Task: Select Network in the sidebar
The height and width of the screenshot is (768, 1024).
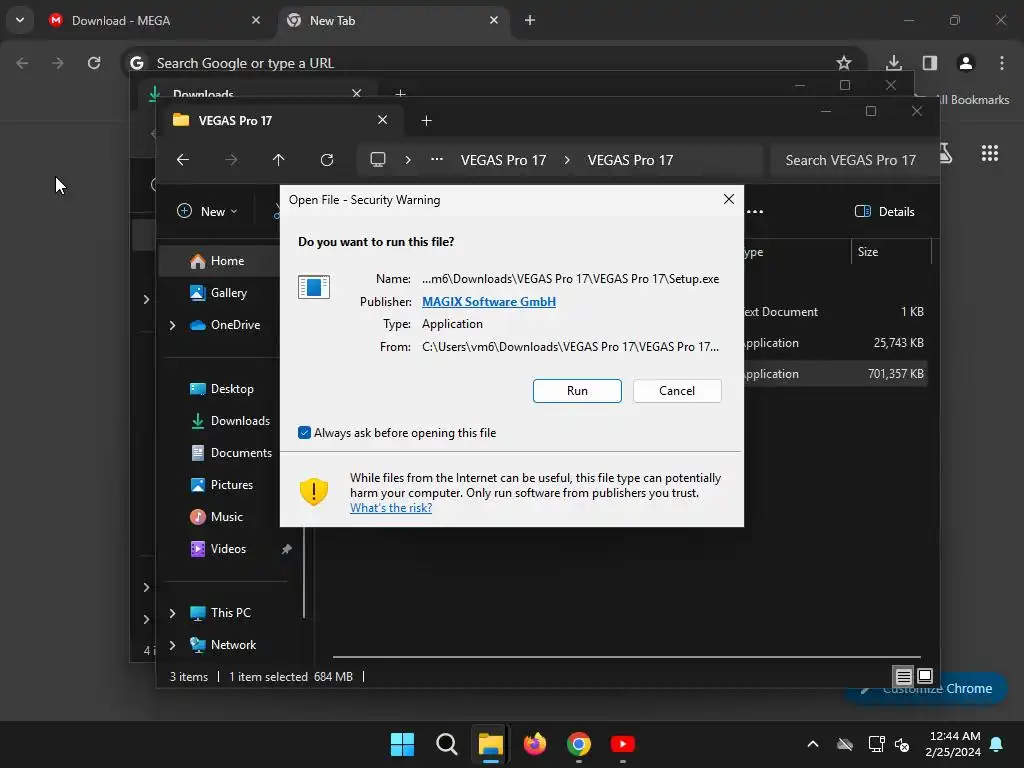Action: click(x=223, y=645)
